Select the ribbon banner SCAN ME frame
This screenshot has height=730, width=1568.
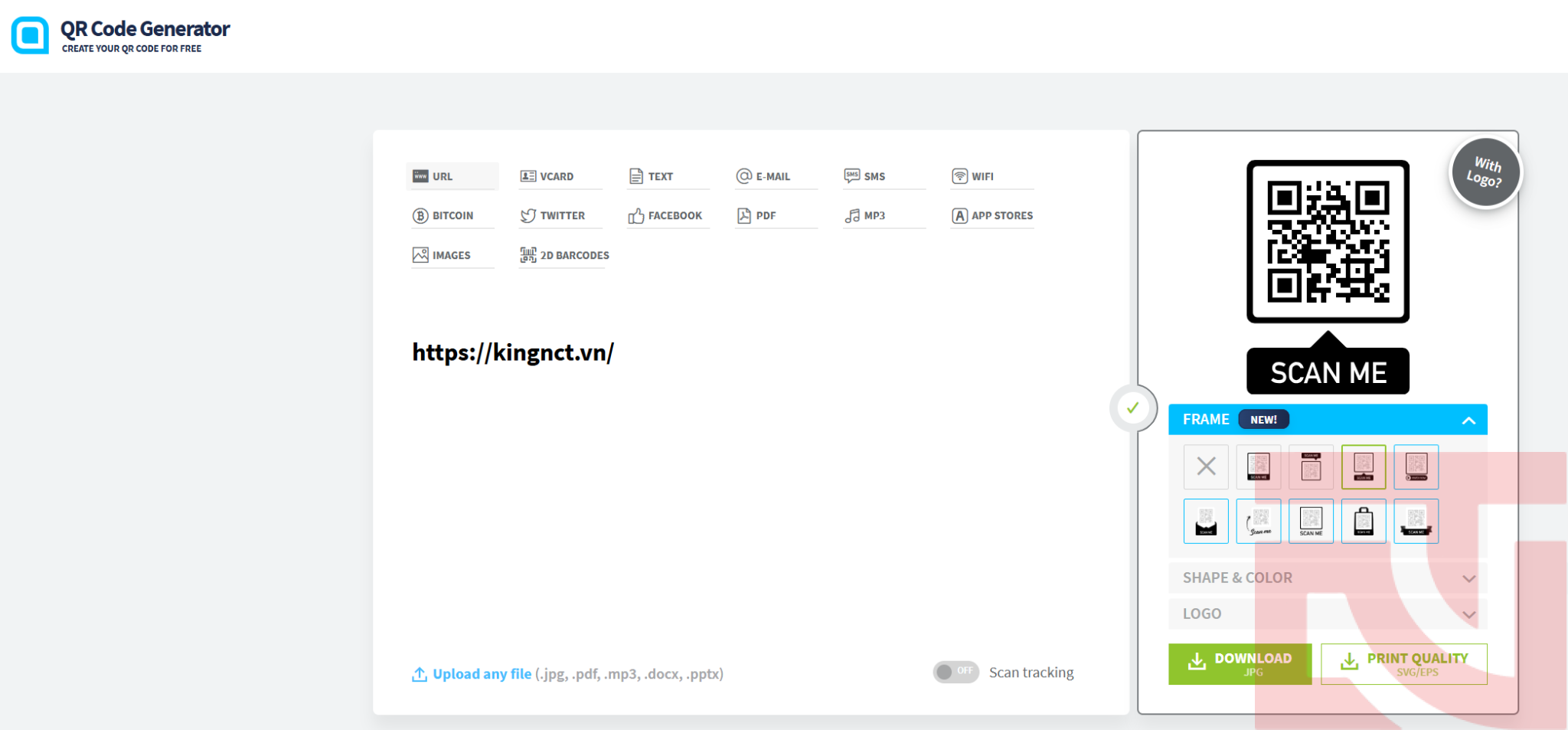(1416, 521)
